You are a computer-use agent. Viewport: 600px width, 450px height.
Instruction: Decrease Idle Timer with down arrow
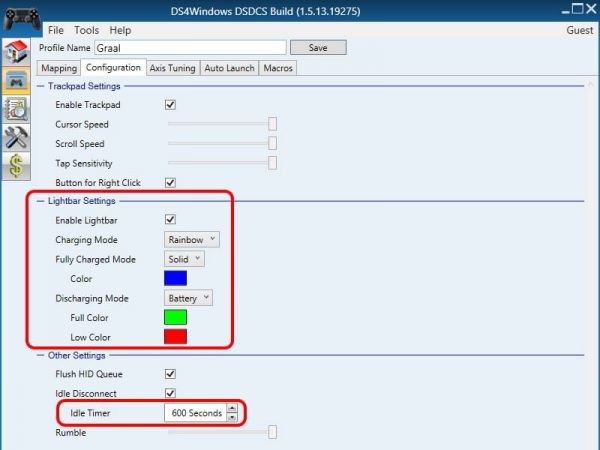[x=232, y=417]
